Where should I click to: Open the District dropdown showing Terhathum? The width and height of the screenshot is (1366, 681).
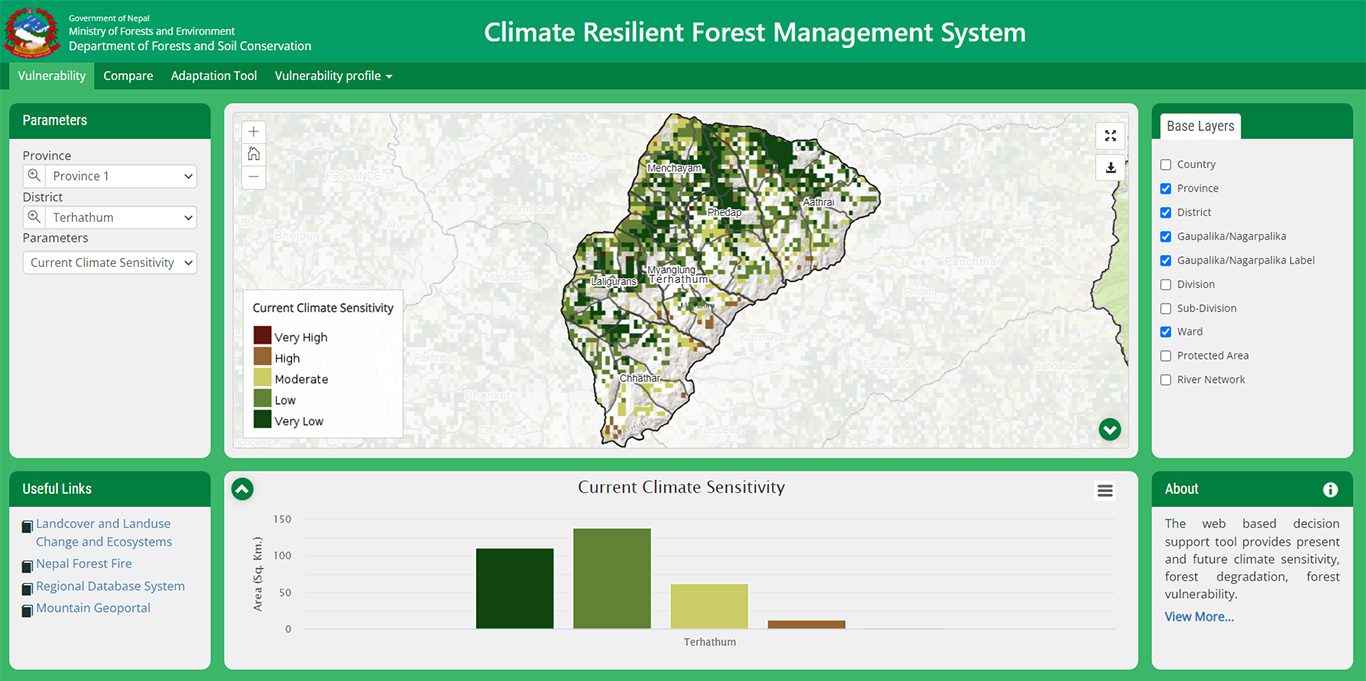point(121,217)
